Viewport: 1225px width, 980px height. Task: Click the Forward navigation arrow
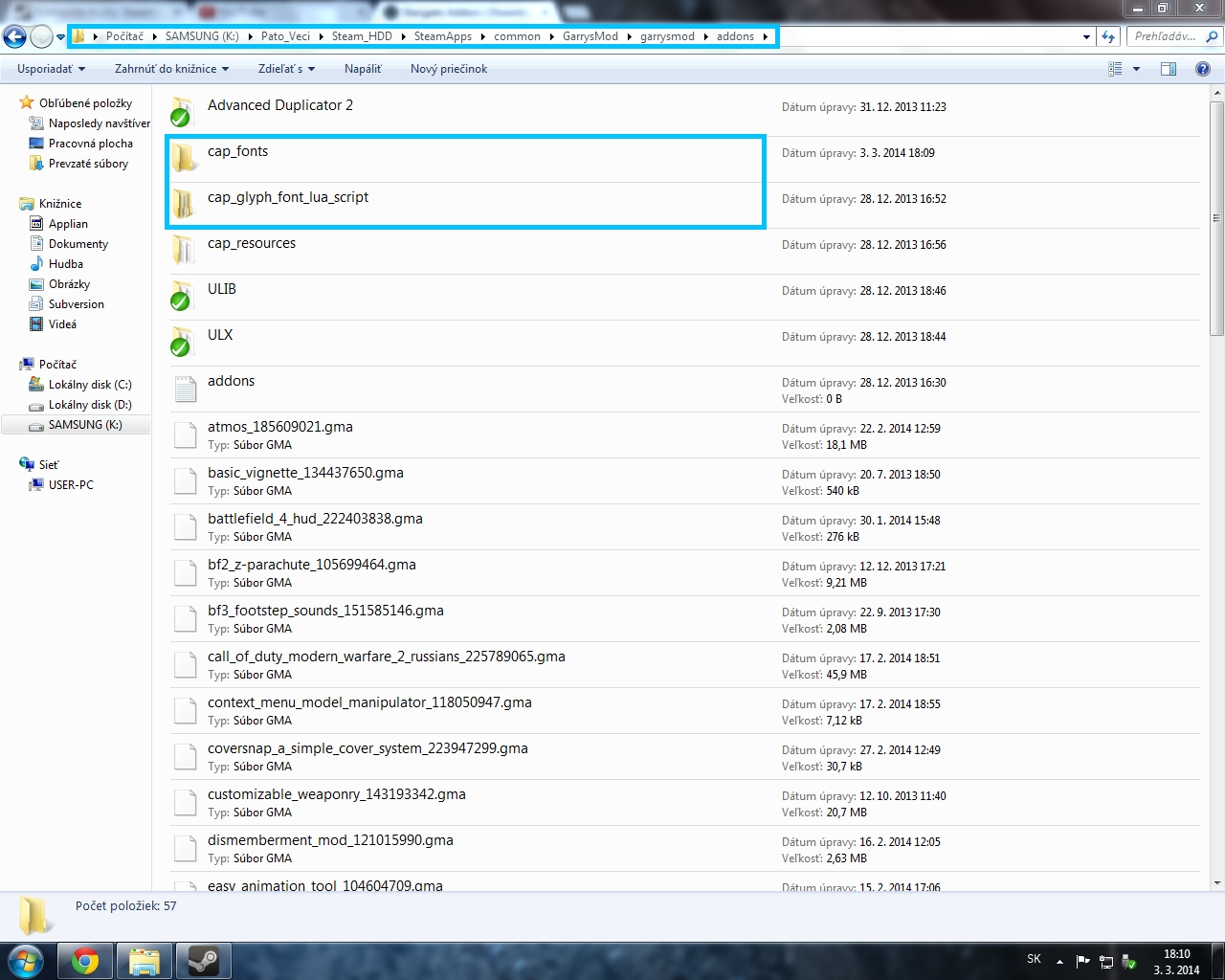coord(41,36)
